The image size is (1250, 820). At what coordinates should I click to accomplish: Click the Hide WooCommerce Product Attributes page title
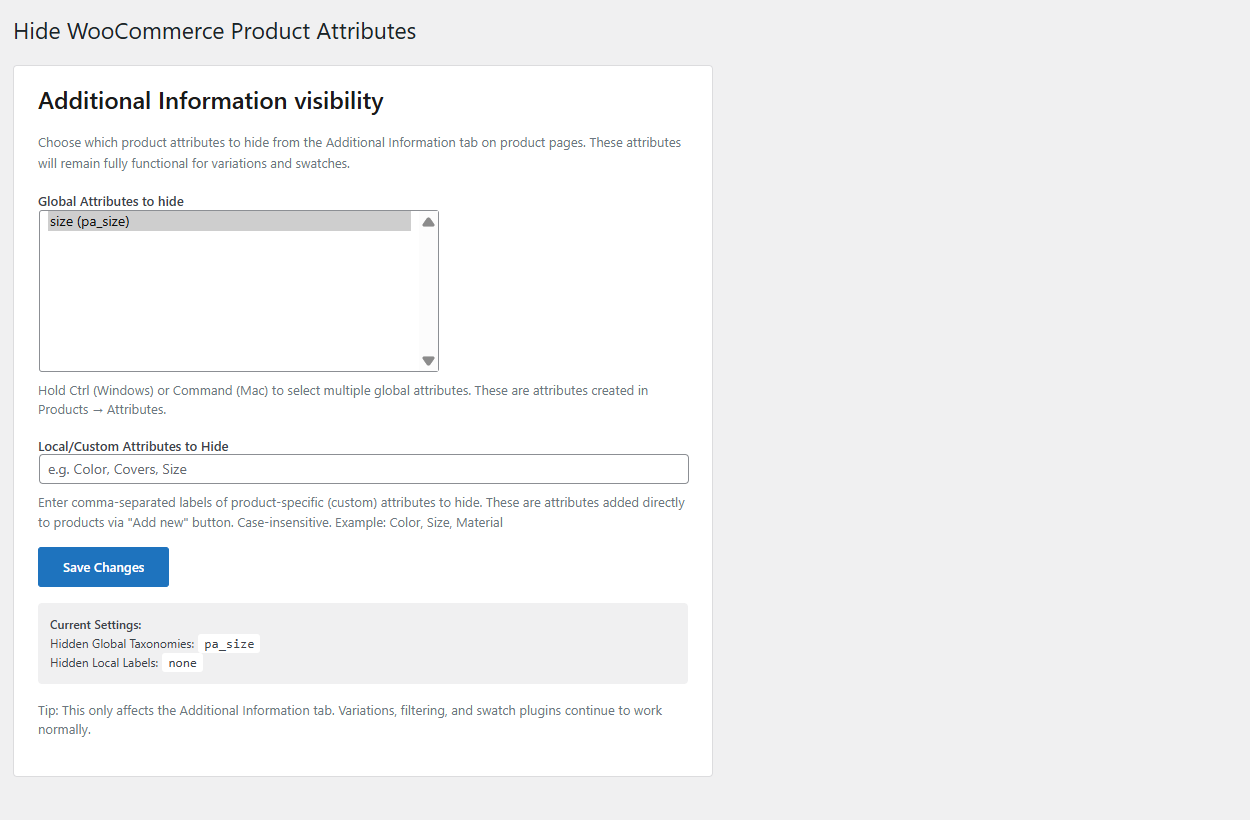pos(214,31)
